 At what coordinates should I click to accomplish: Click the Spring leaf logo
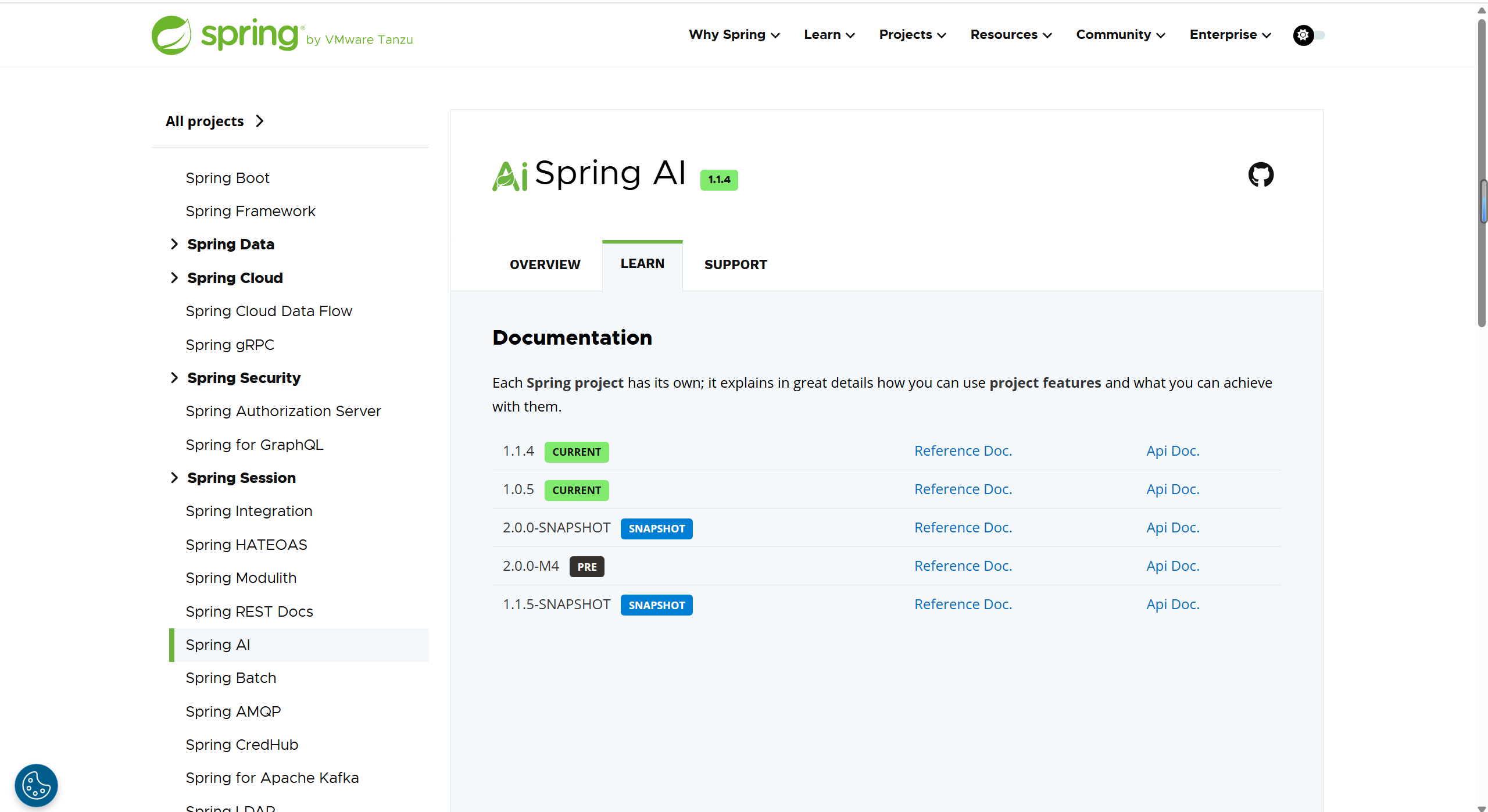pyautogui.click(x=171, y=35)
